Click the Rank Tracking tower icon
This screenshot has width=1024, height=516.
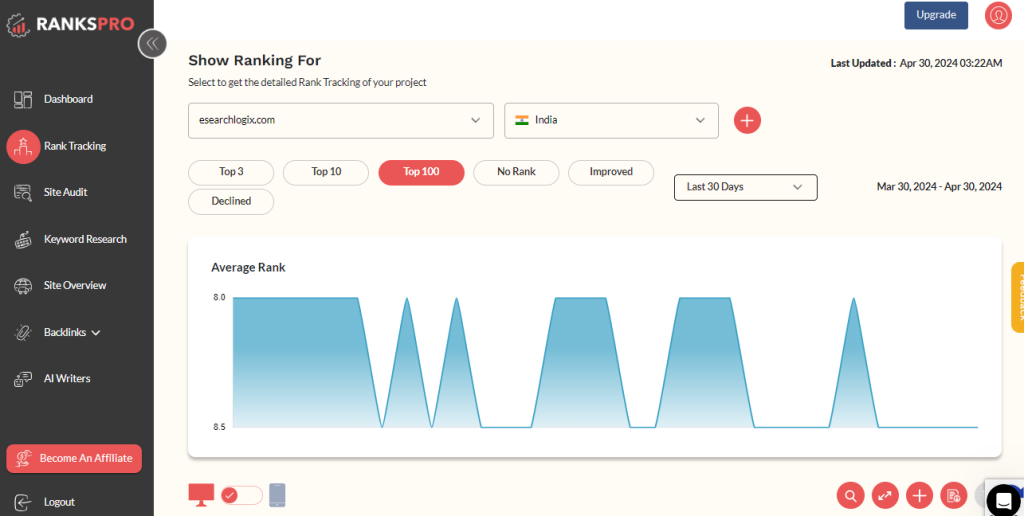click(x=23, y=146)
